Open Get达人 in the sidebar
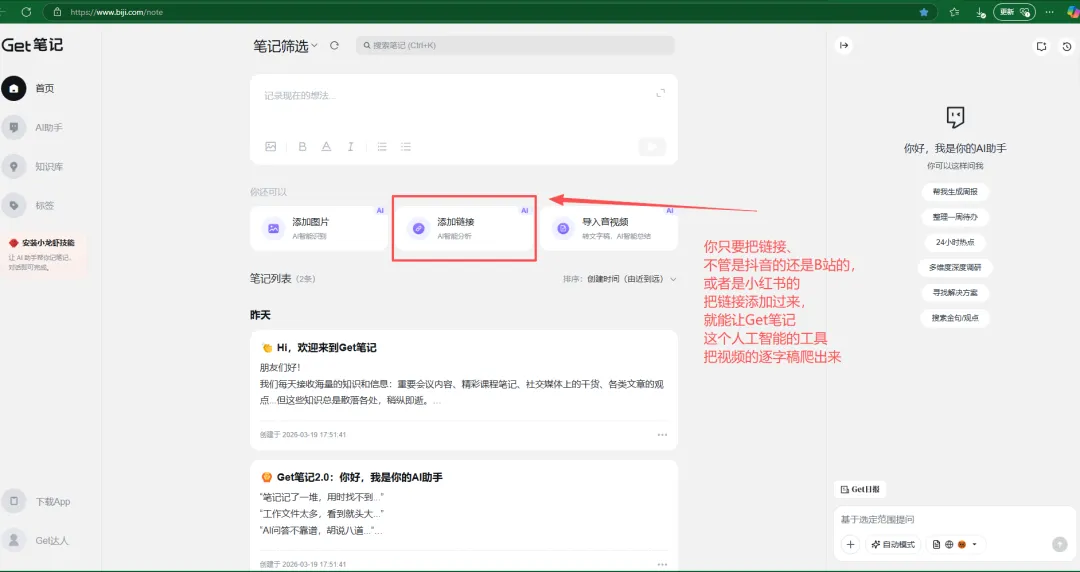 click(36, 540)
